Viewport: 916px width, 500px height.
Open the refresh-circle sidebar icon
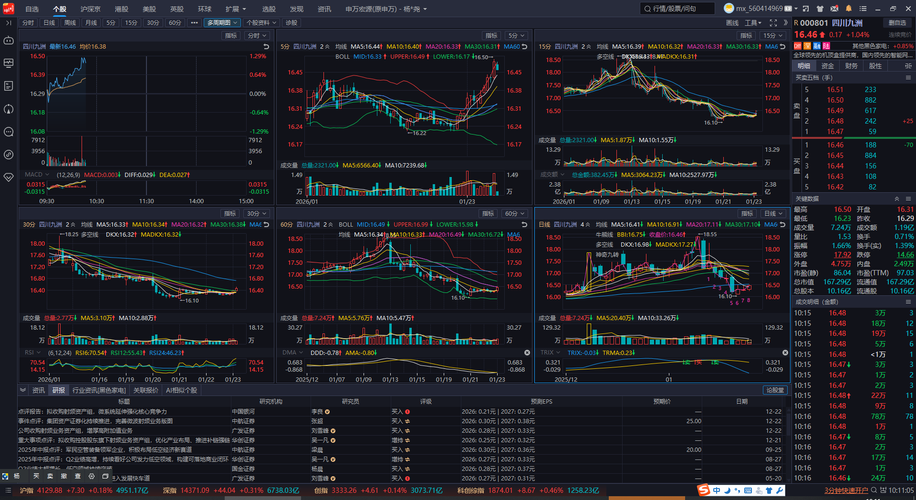point(8,109)
